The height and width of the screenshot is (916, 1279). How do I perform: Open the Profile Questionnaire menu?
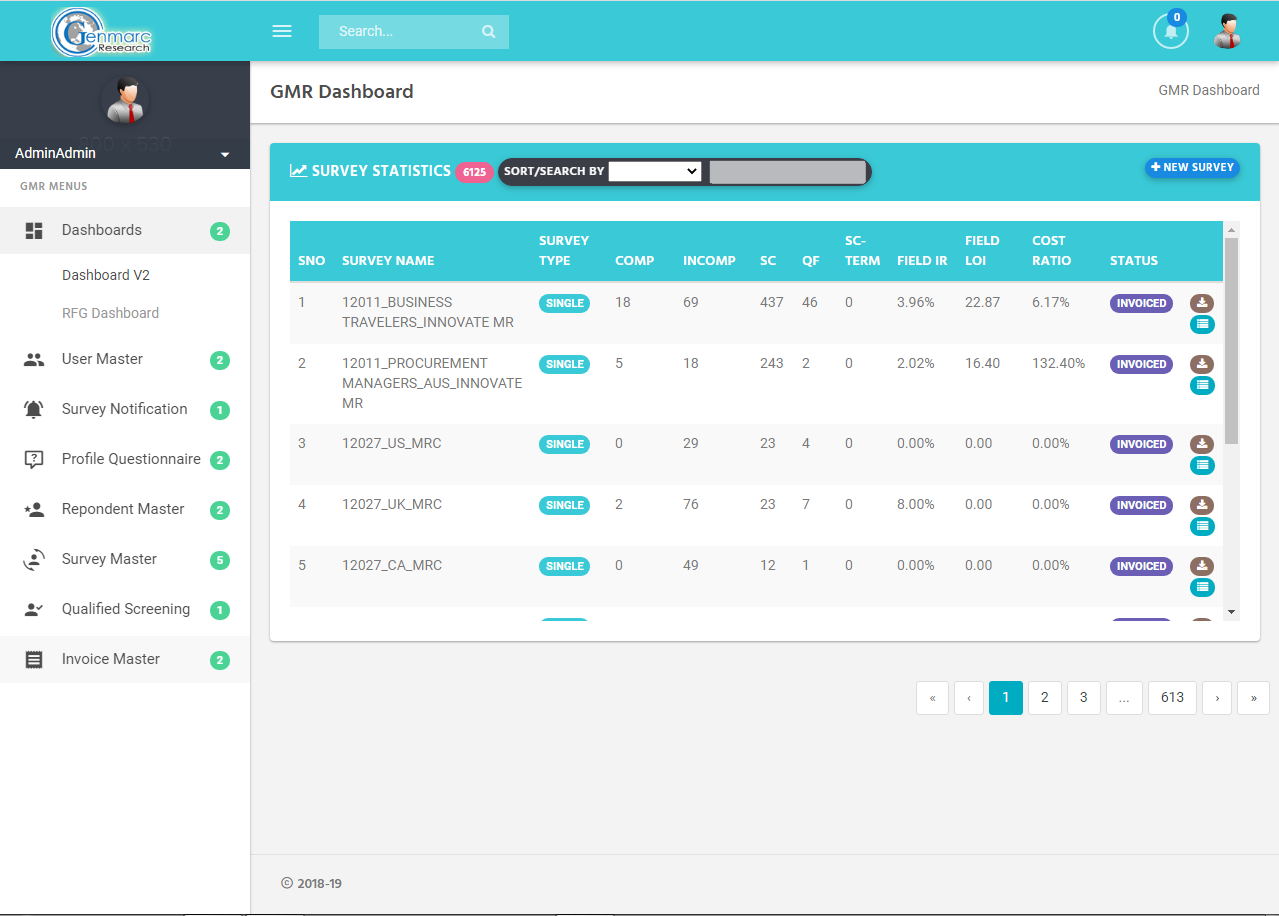125,459
